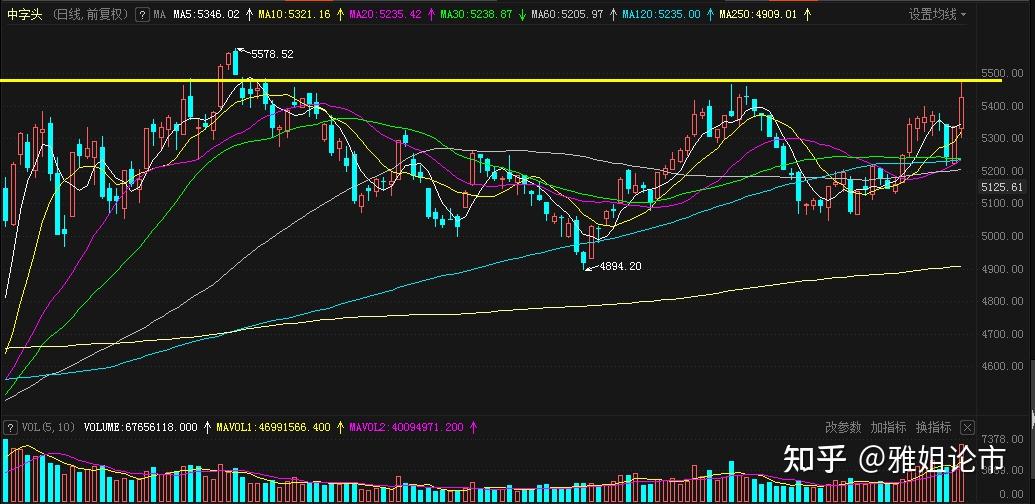
Task: Click the 5500.00 price axis label
Action: 1003,73
